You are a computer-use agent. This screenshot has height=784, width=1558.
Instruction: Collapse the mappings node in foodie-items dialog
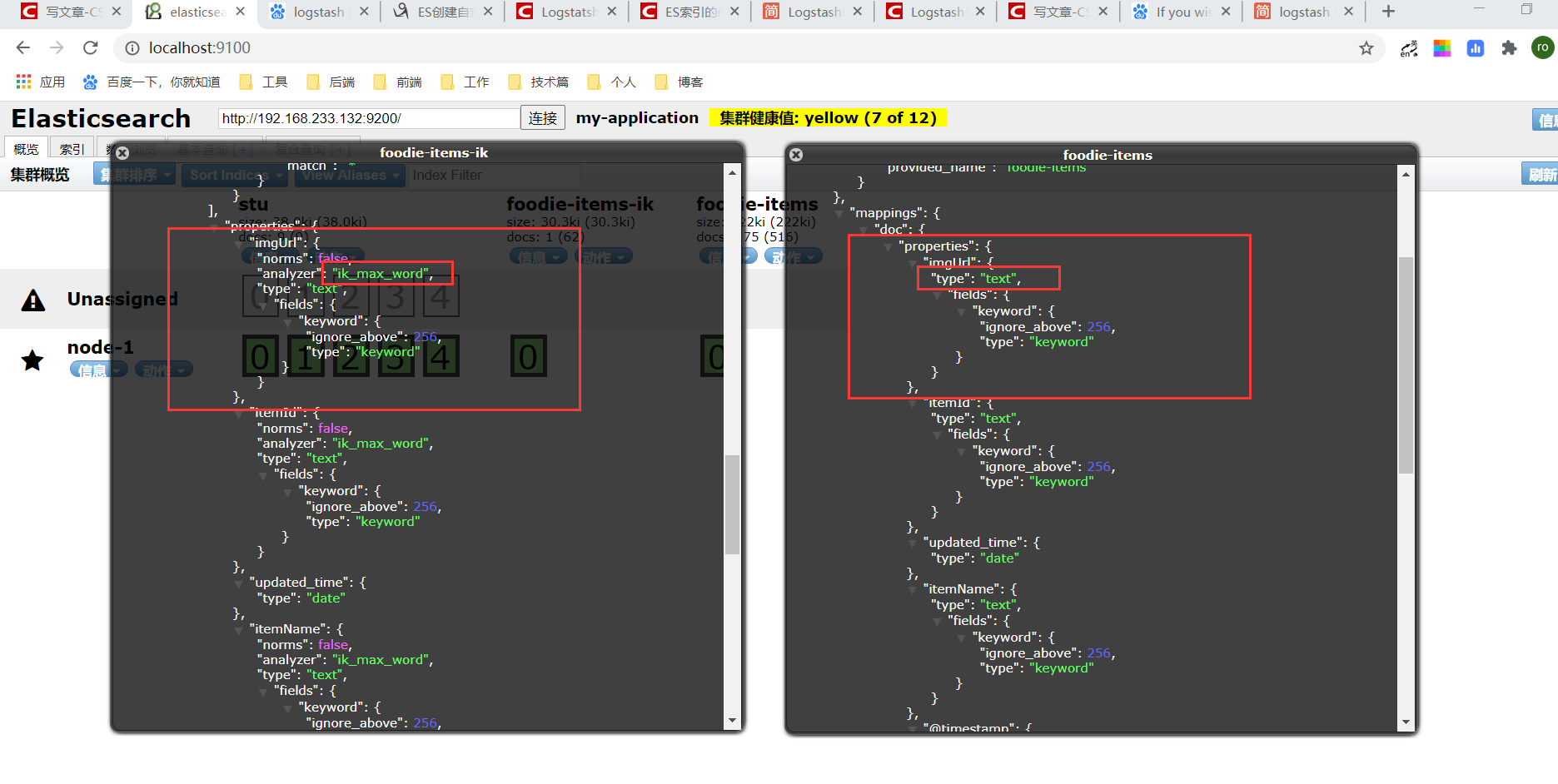839,214
